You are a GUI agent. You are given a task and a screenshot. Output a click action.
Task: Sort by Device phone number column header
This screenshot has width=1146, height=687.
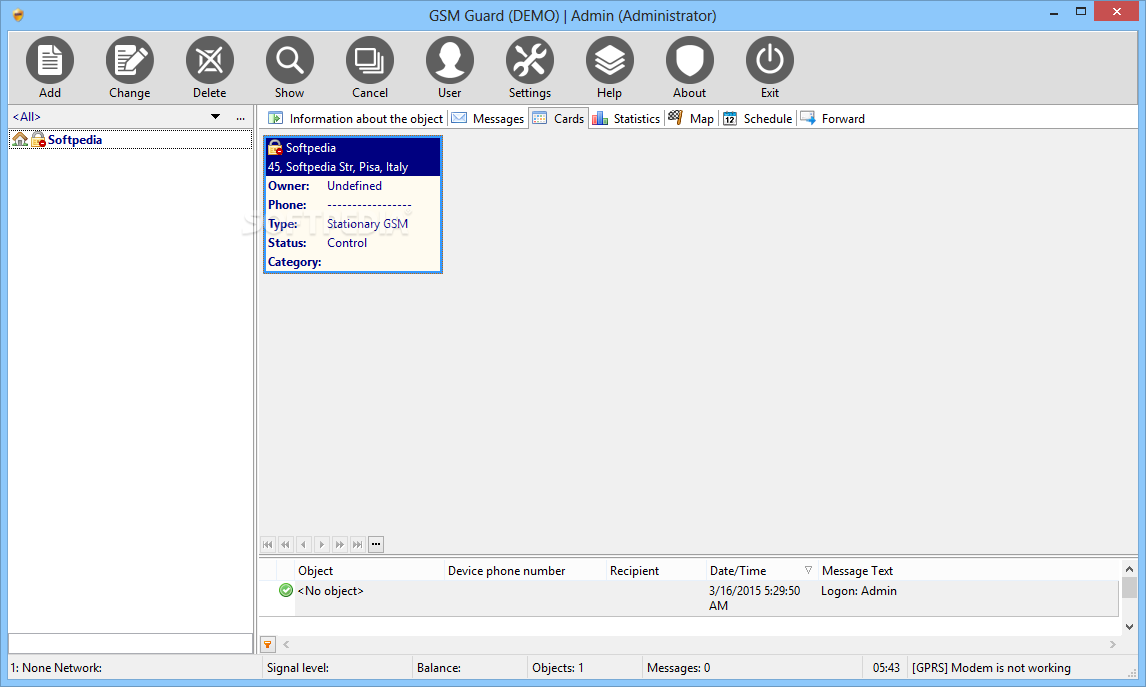pyautogui.click(x=525, y=571)
